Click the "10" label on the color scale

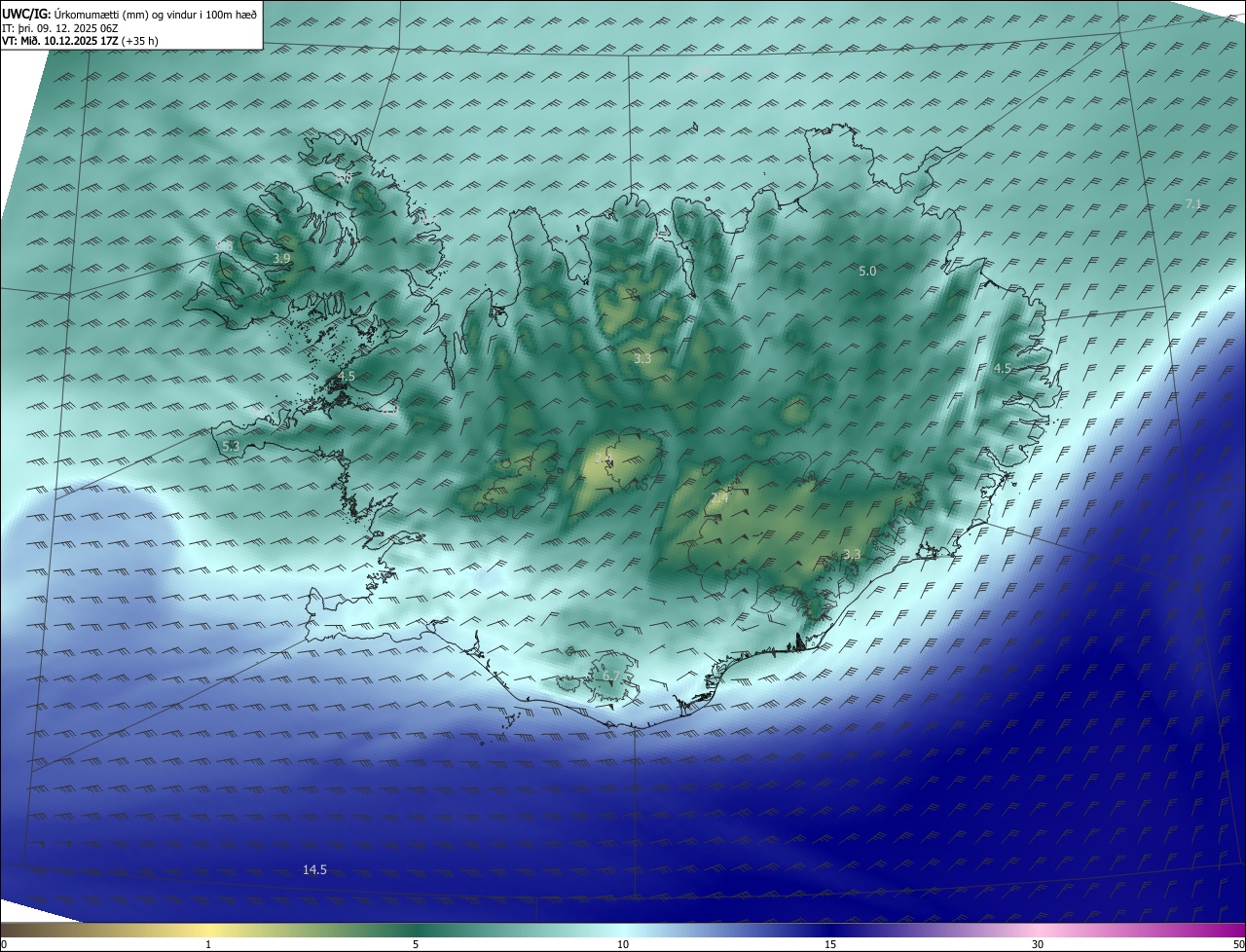tap(623, 944)
